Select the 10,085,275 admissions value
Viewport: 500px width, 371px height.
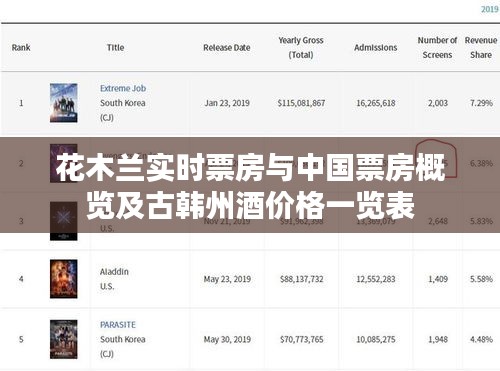[376, 339]
